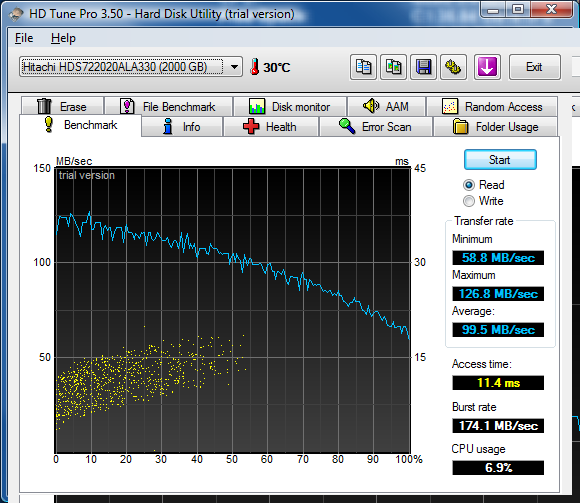Open the File menu
The width and height of the screenshot is (580, 503).
pyautogui.click(x=24, y=38)
